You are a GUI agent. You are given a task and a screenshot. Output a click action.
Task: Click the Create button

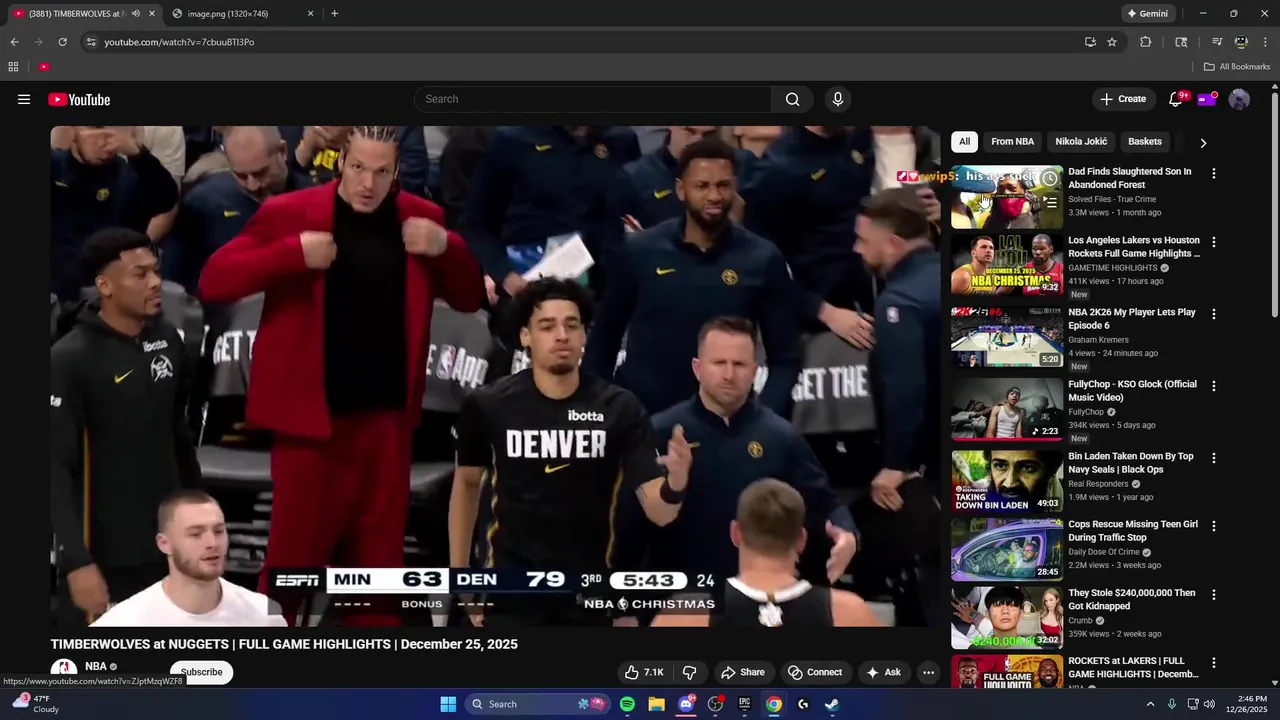coord(1123,99)
